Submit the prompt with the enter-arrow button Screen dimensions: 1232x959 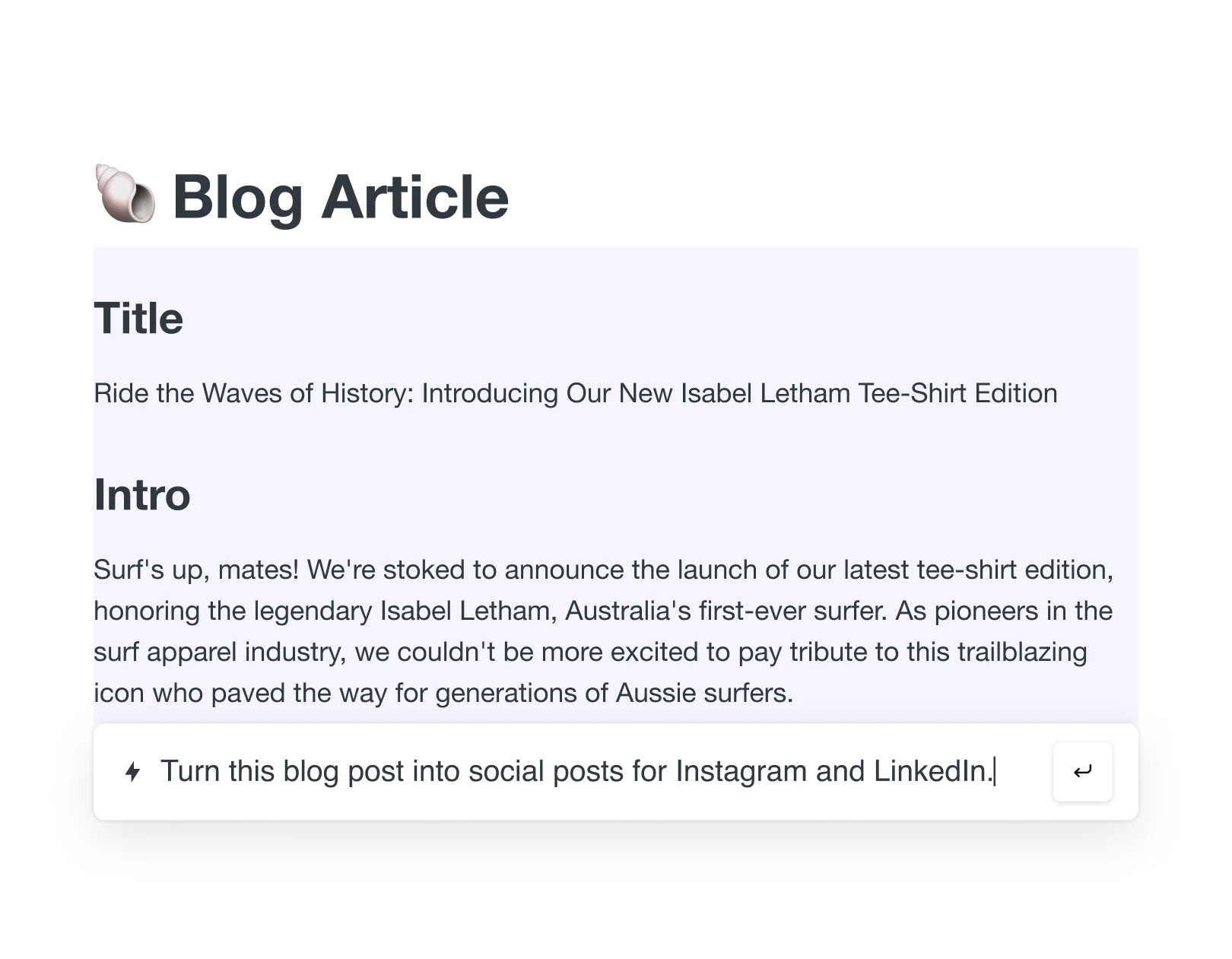[x=1082, y=772]
